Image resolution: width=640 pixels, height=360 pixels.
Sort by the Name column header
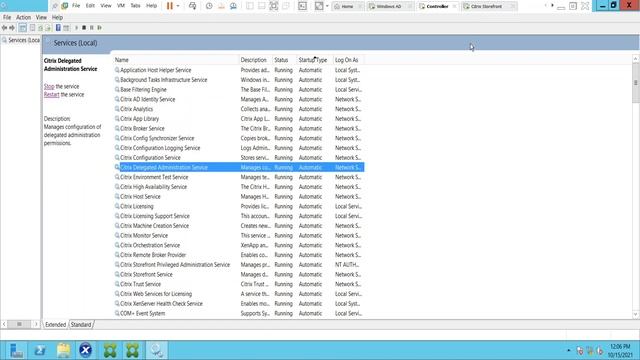click(x=176, y=60)
